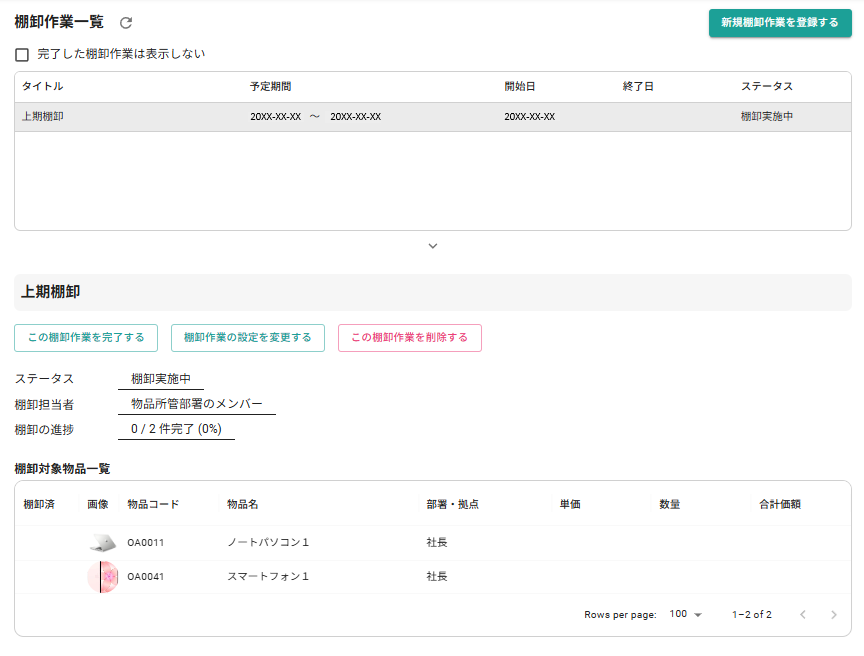Click the item name スマートフォン１
Screen dimensions: 864x656
click(268, 577)
